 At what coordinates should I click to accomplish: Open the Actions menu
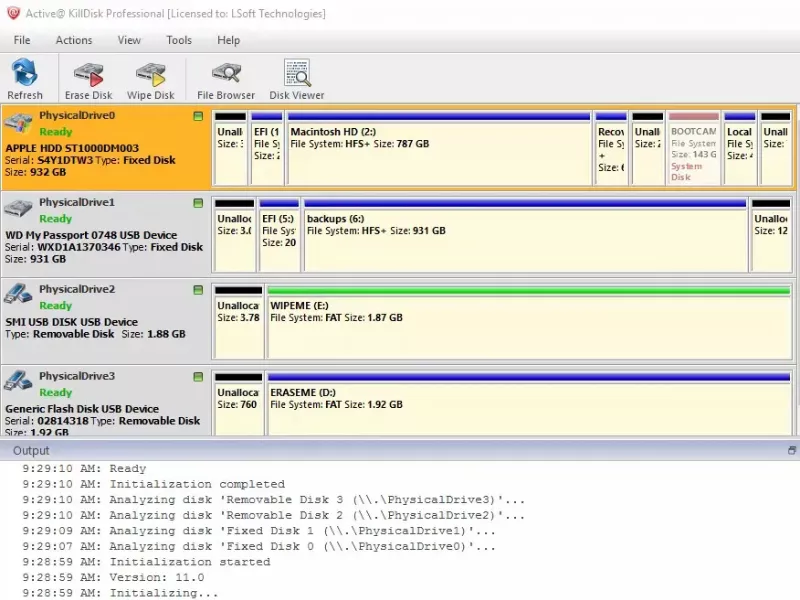pyautogui.click(x=73, y=40)
